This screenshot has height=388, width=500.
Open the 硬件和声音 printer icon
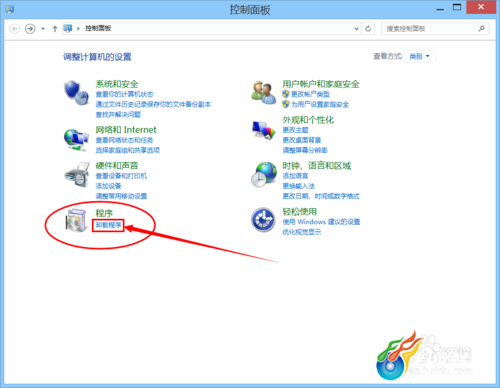[x=77, y=175]
